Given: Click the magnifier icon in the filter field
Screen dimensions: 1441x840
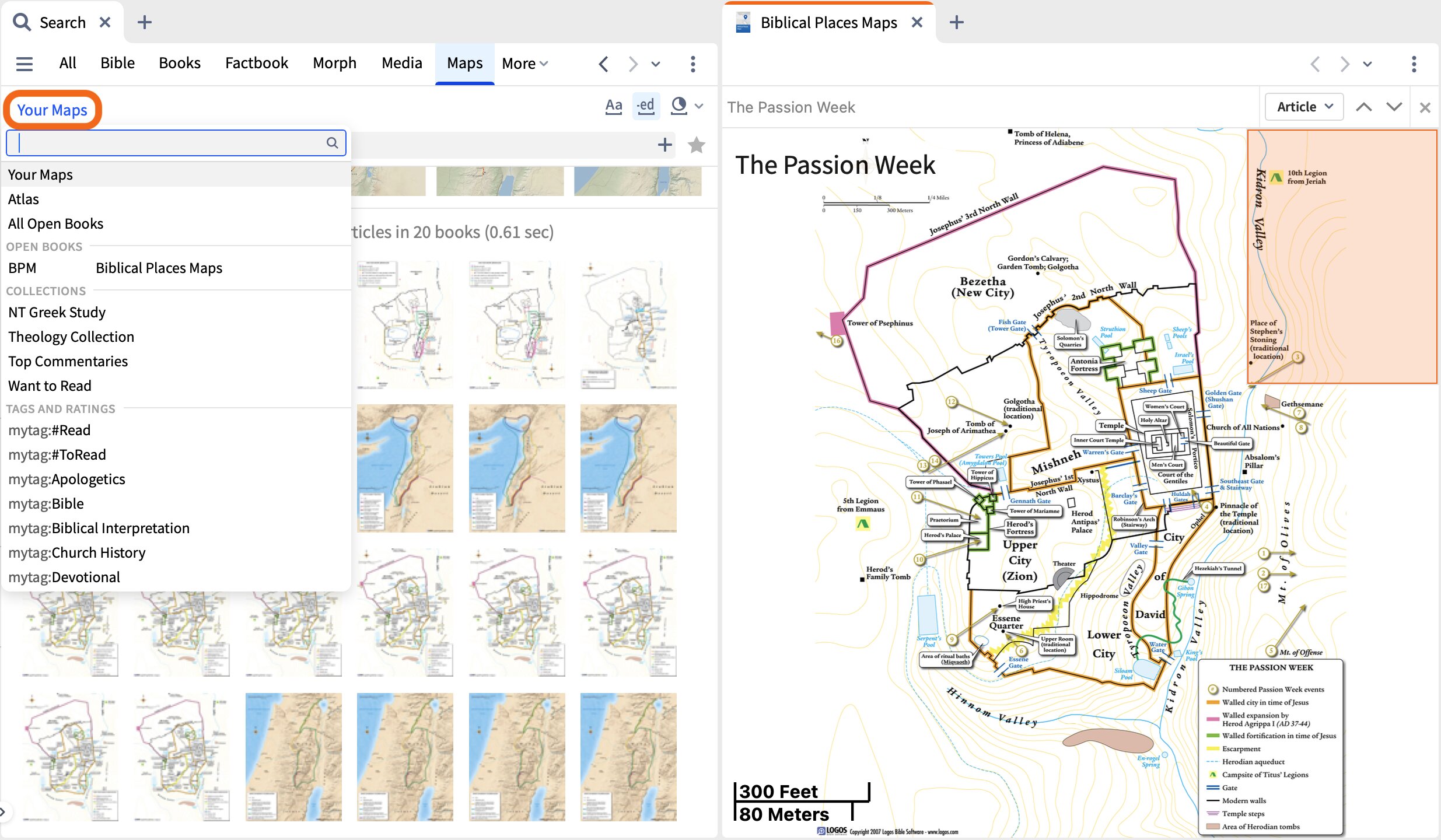Looking at the screenshot, I should tap(332, 143).
